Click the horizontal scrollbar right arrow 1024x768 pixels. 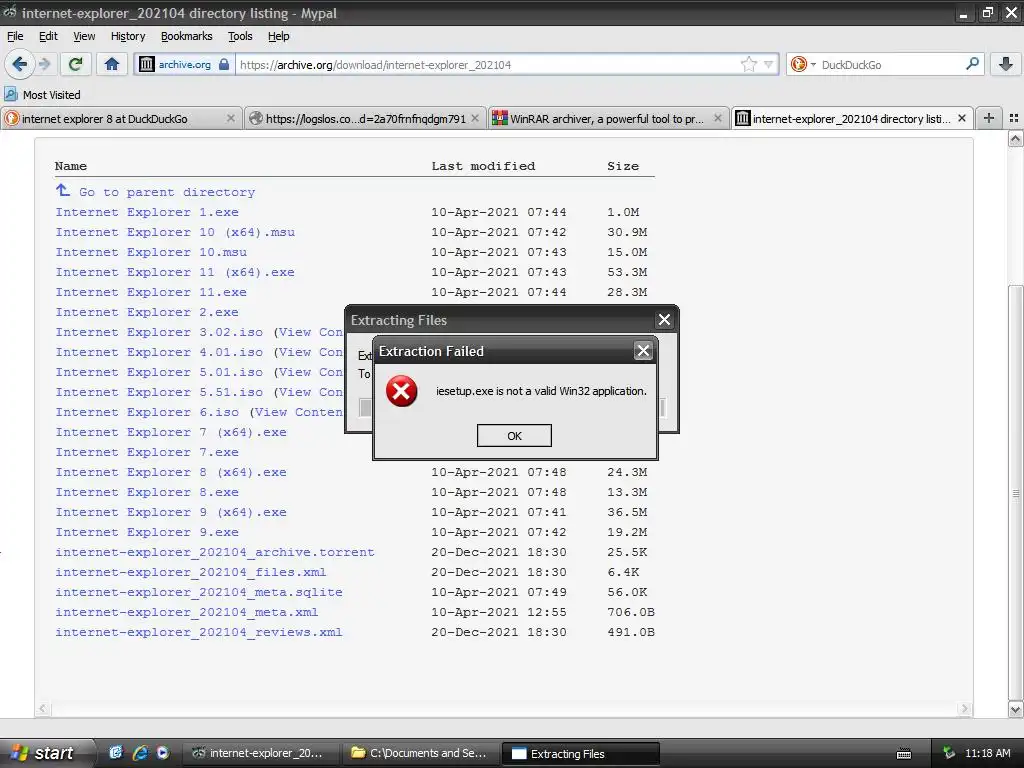pos(965,709)
